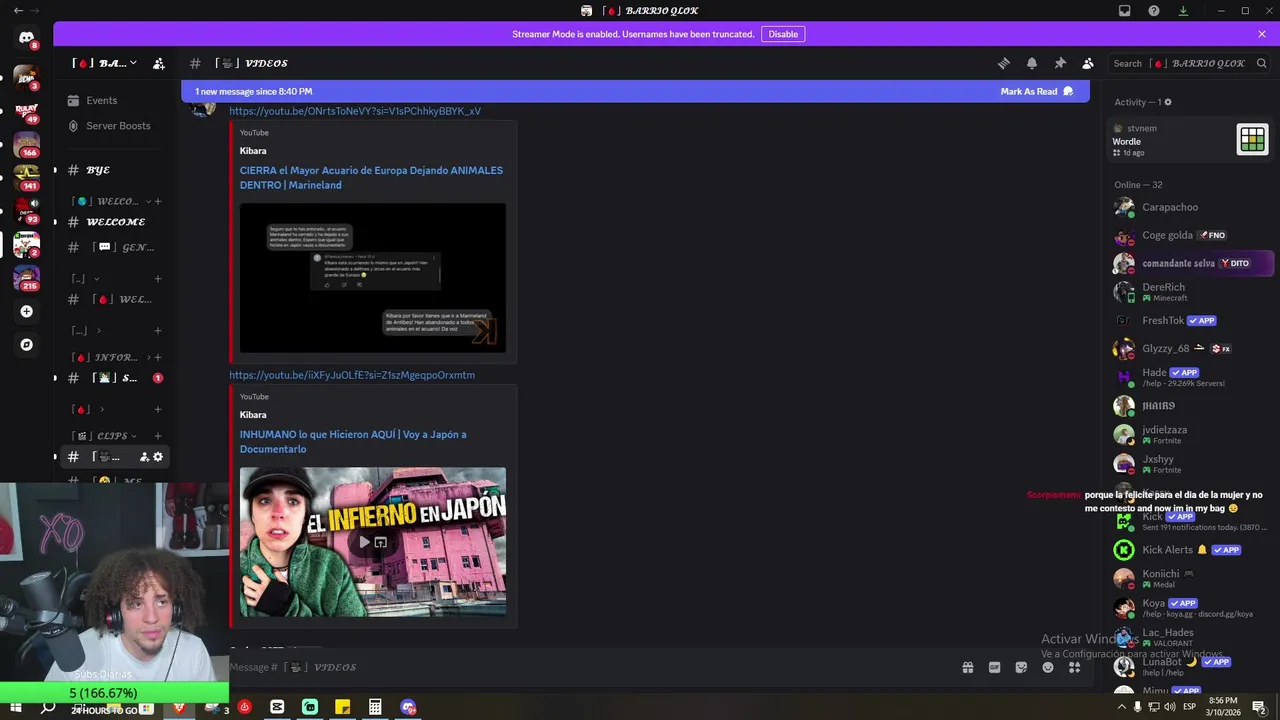The image size is (1280, 720).
Task: Jump to new message since 8:40 PM
Action: (254, 91)
